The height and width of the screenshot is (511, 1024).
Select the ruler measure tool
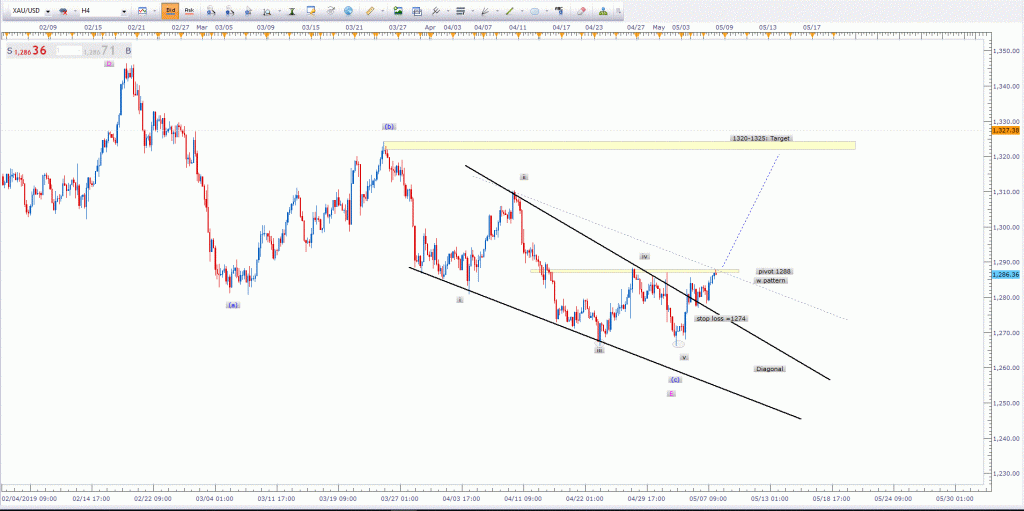(370, 11)
